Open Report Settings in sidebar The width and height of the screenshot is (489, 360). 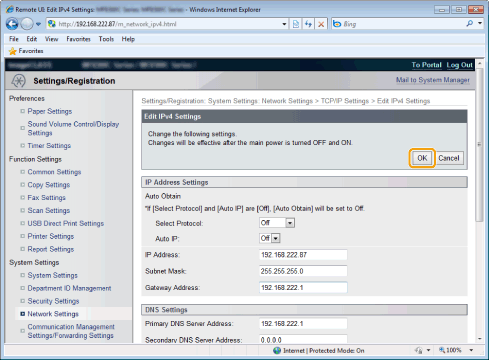click(51, 249)
